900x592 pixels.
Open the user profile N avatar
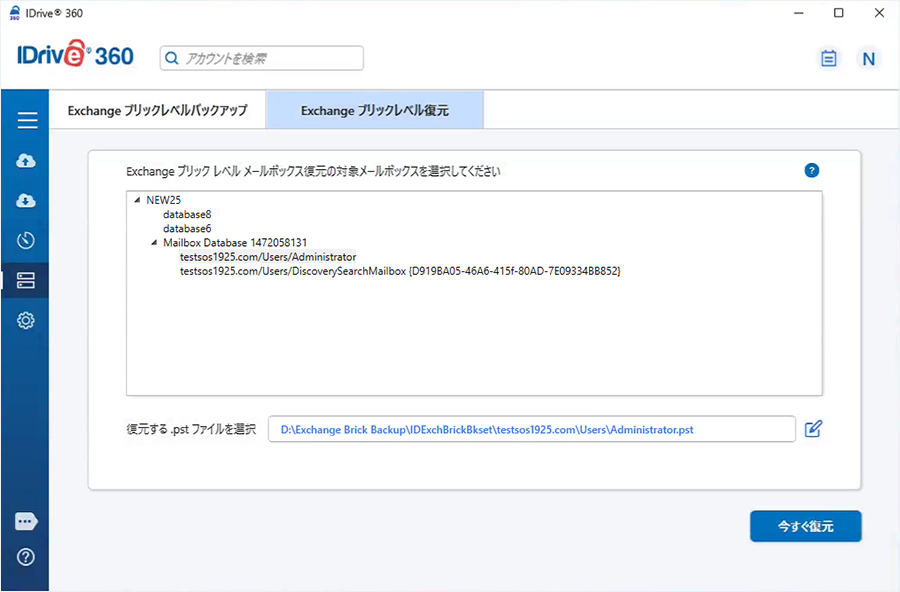tap(868, 59)
